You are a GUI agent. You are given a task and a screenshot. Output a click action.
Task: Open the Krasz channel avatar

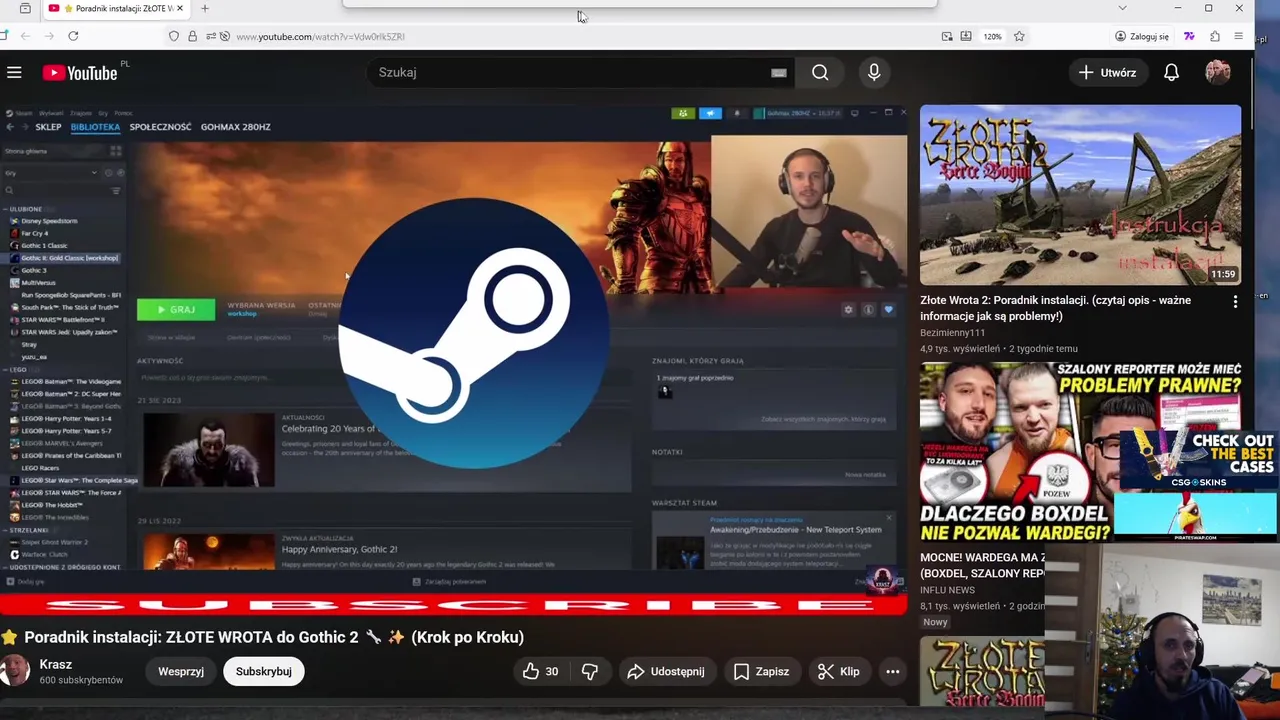click(15, 671)
